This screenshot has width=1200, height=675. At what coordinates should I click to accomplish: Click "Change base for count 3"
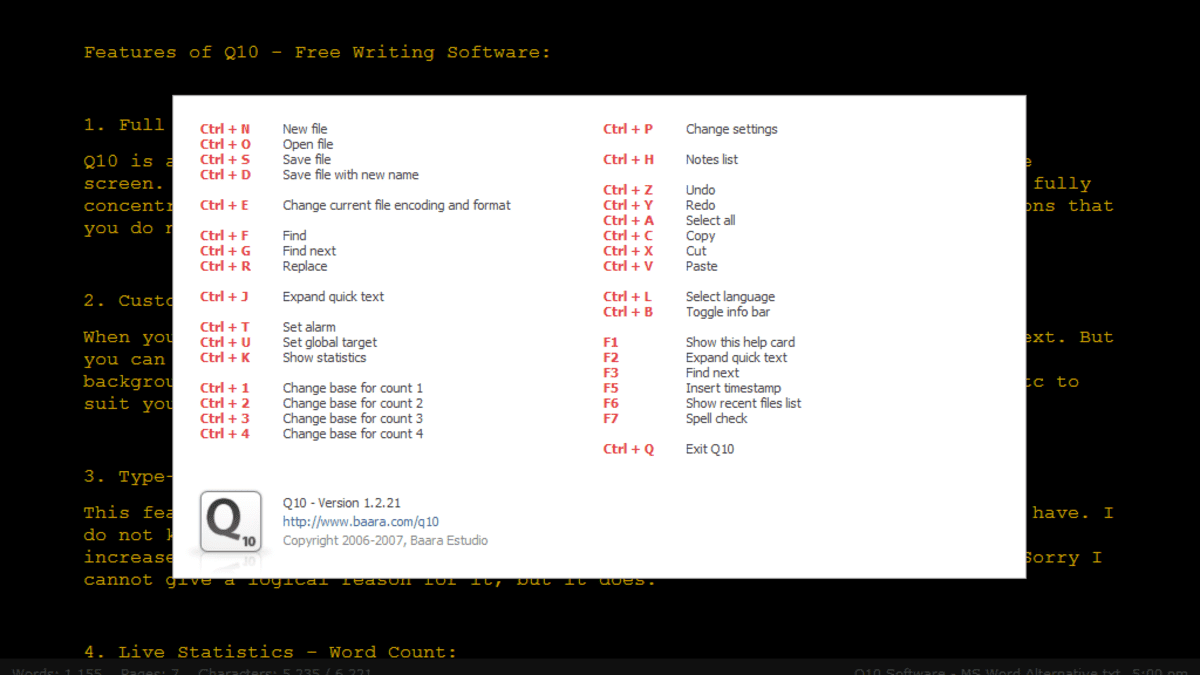353,418
